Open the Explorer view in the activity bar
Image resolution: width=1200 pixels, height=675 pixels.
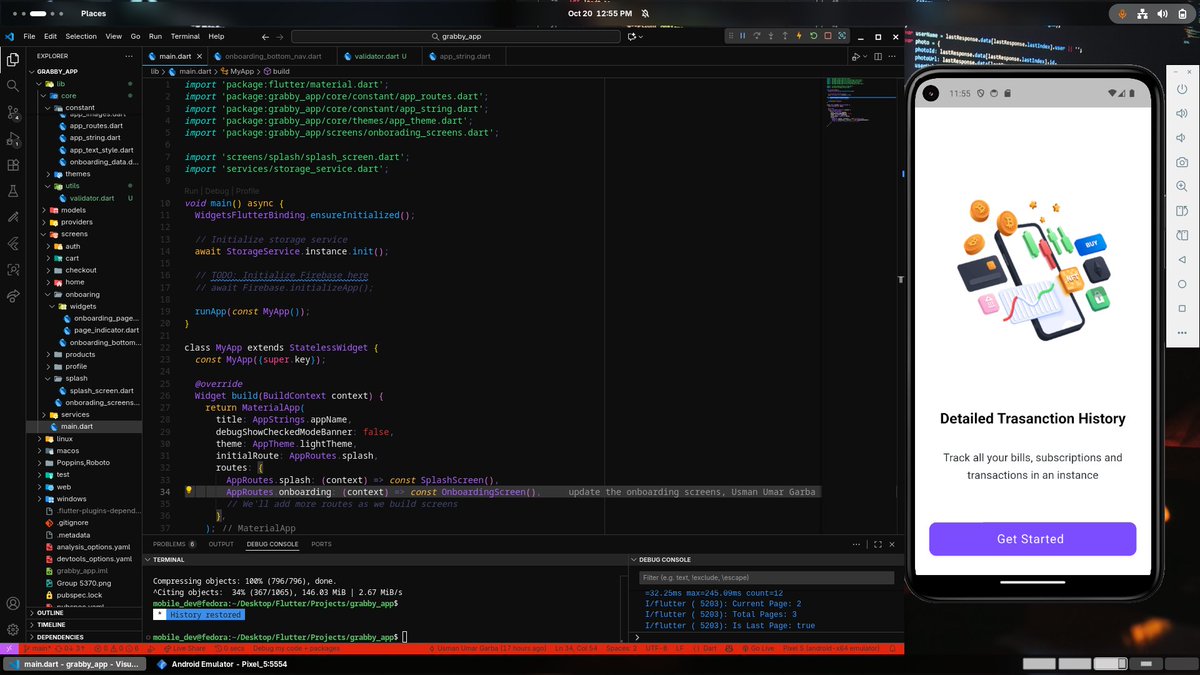coord(13,60)
